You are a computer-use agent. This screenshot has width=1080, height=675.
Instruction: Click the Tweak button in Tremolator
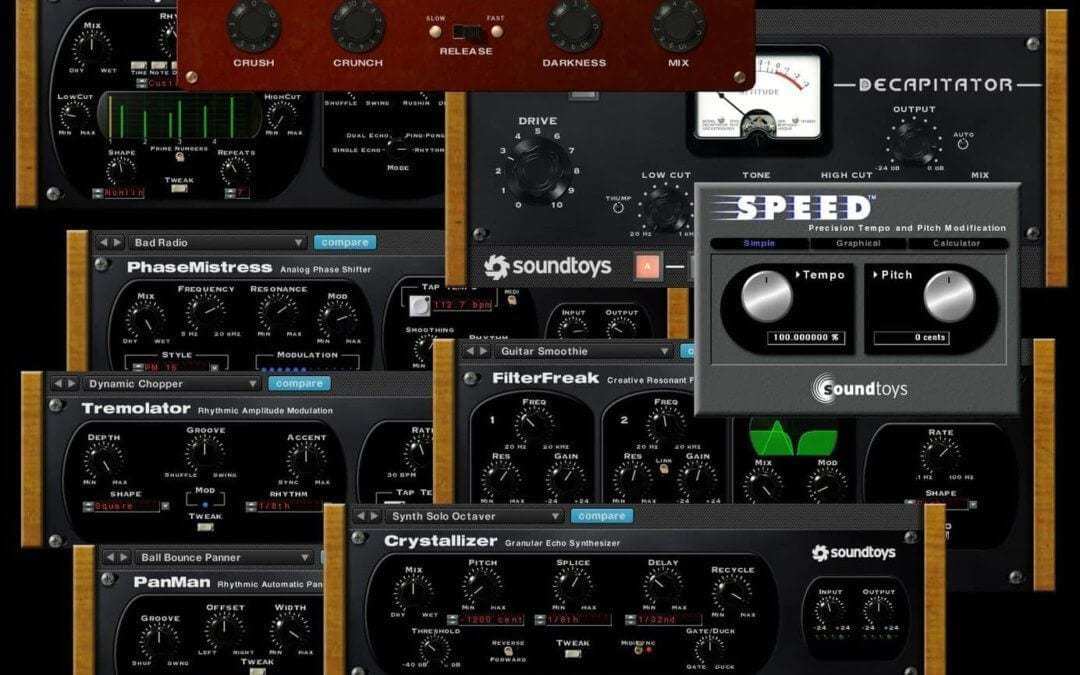tap(205, 528)
